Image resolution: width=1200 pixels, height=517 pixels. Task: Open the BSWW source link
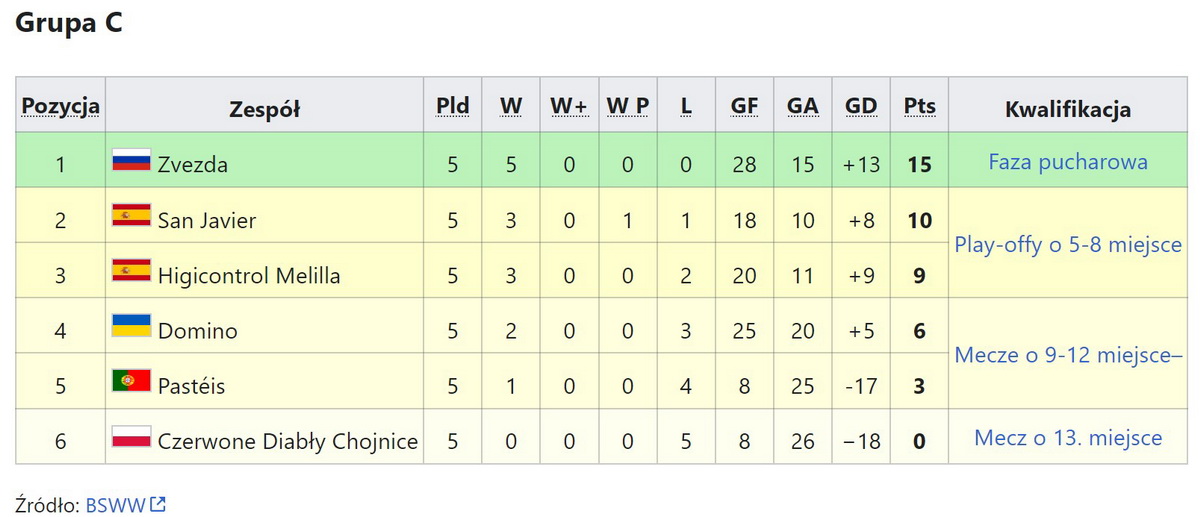(115, 505)
